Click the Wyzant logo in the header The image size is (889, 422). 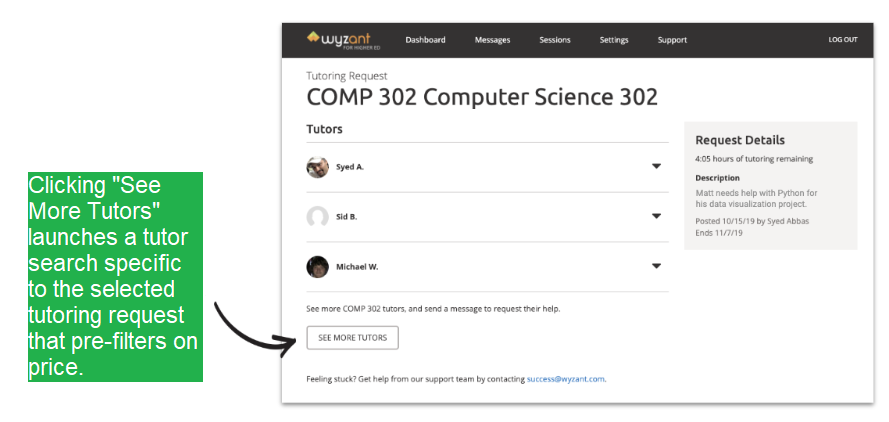tap(343, 40)
